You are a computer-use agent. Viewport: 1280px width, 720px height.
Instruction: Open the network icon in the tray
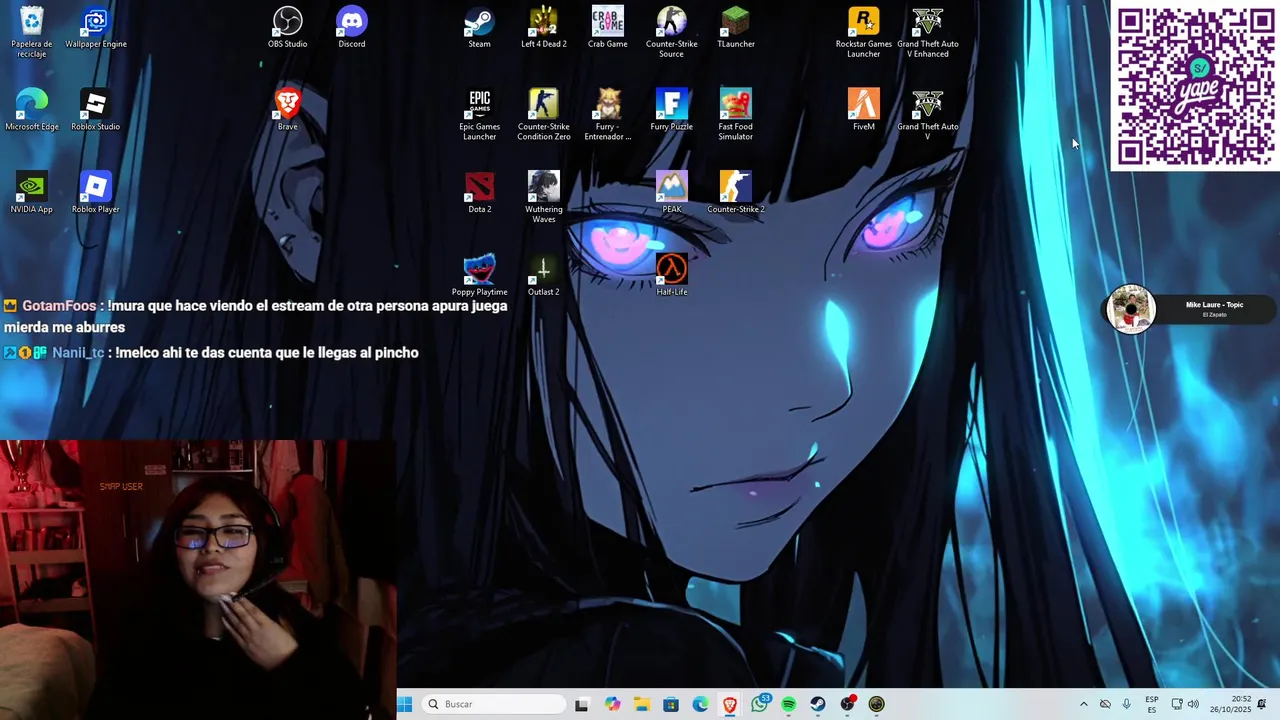[x=1177, y=704]
